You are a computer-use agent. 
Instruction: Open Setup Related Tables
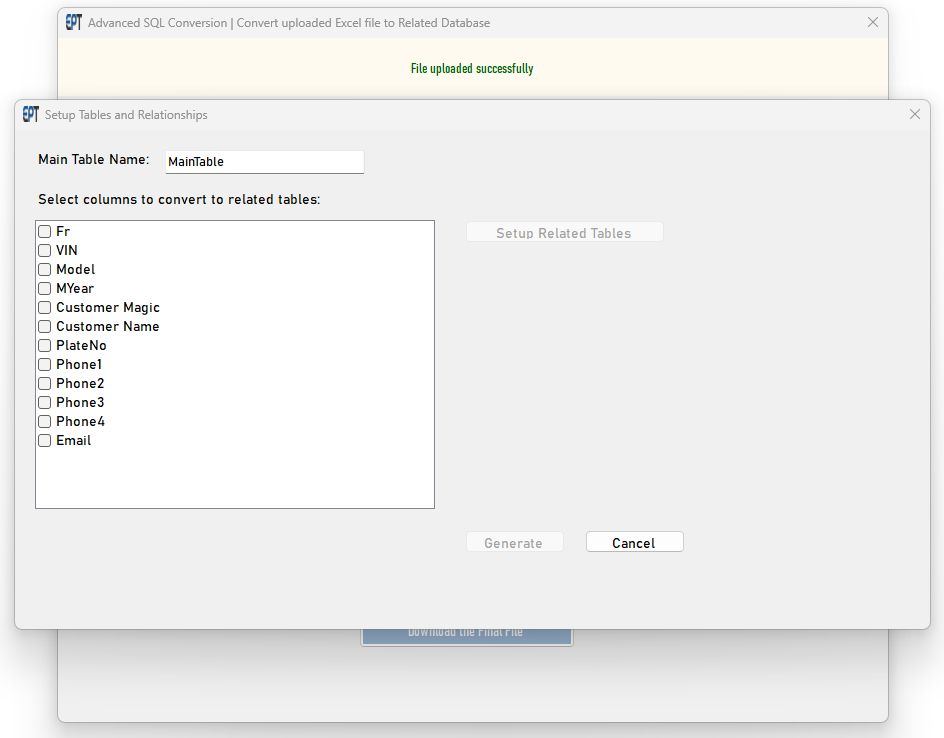(564, 233)
